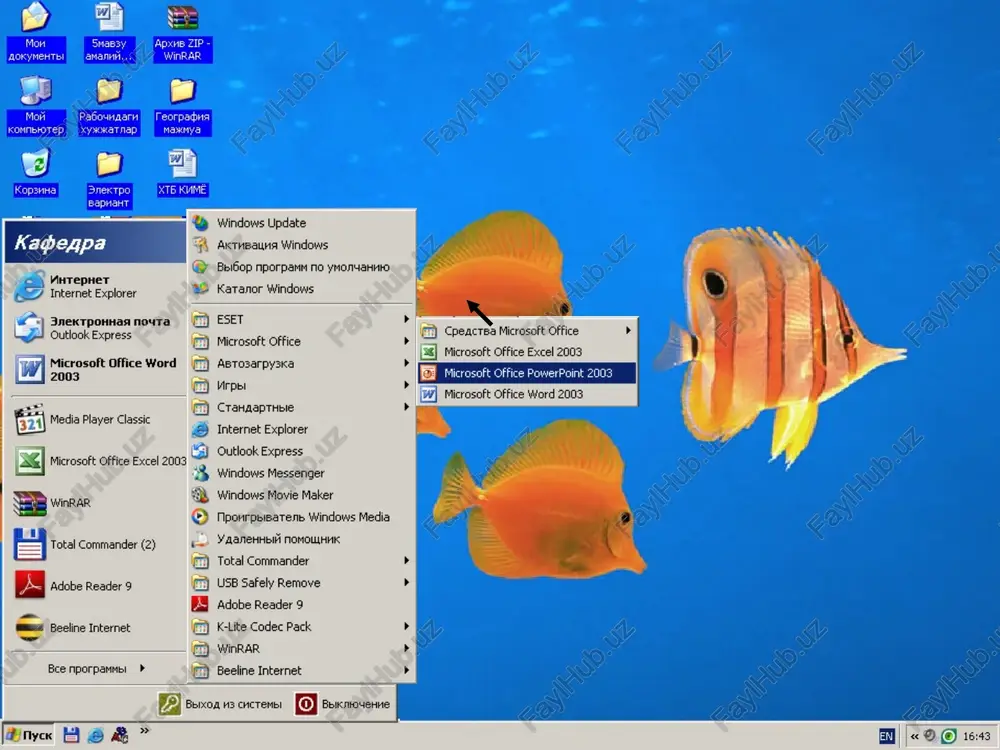
Task: Expand the K-Lite Codec Pack folder
Action: pyautogui.click(x=301, y=626)
